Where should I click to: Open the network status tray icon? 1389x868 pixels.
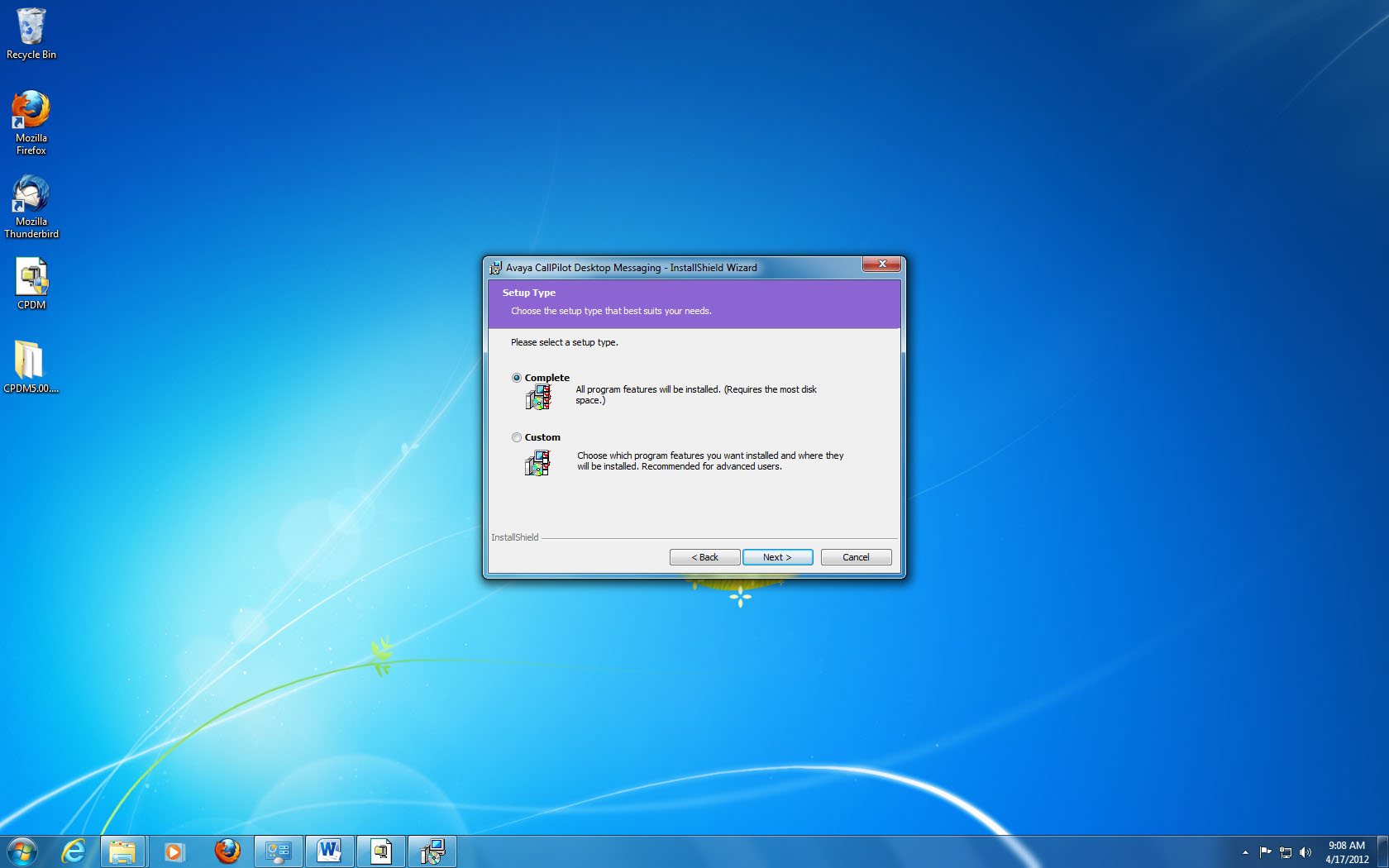pos(1286,852)
